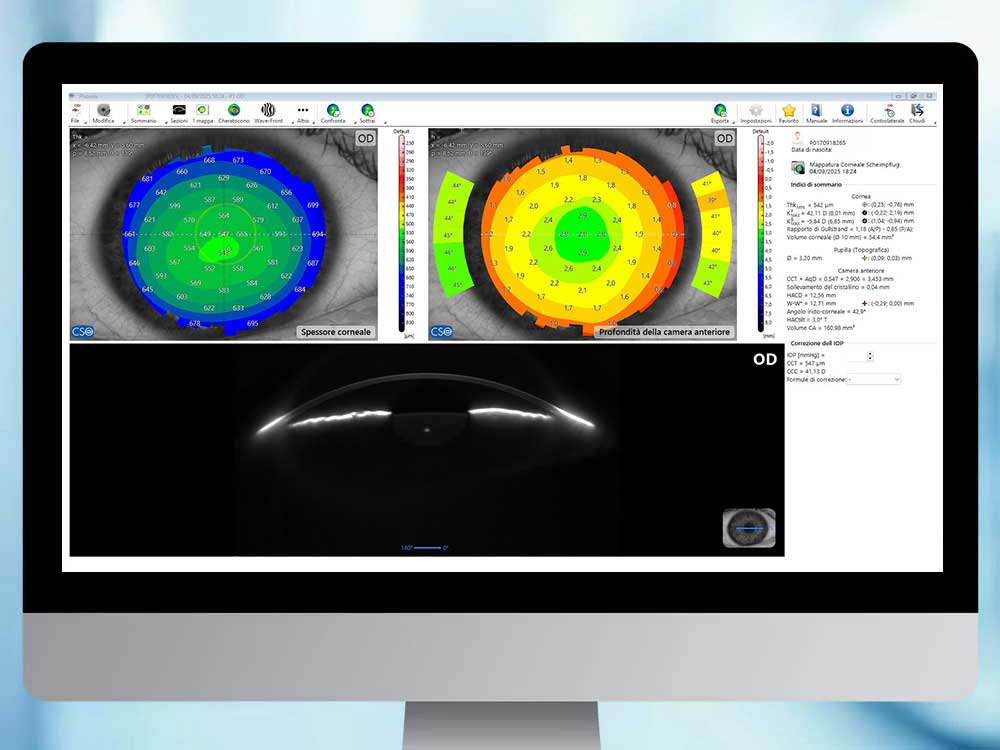Image resolution: width=1000 pixels, height=750 pixels.
Task: Switch to the 1 mappa single map view
Action: (202, 112)
